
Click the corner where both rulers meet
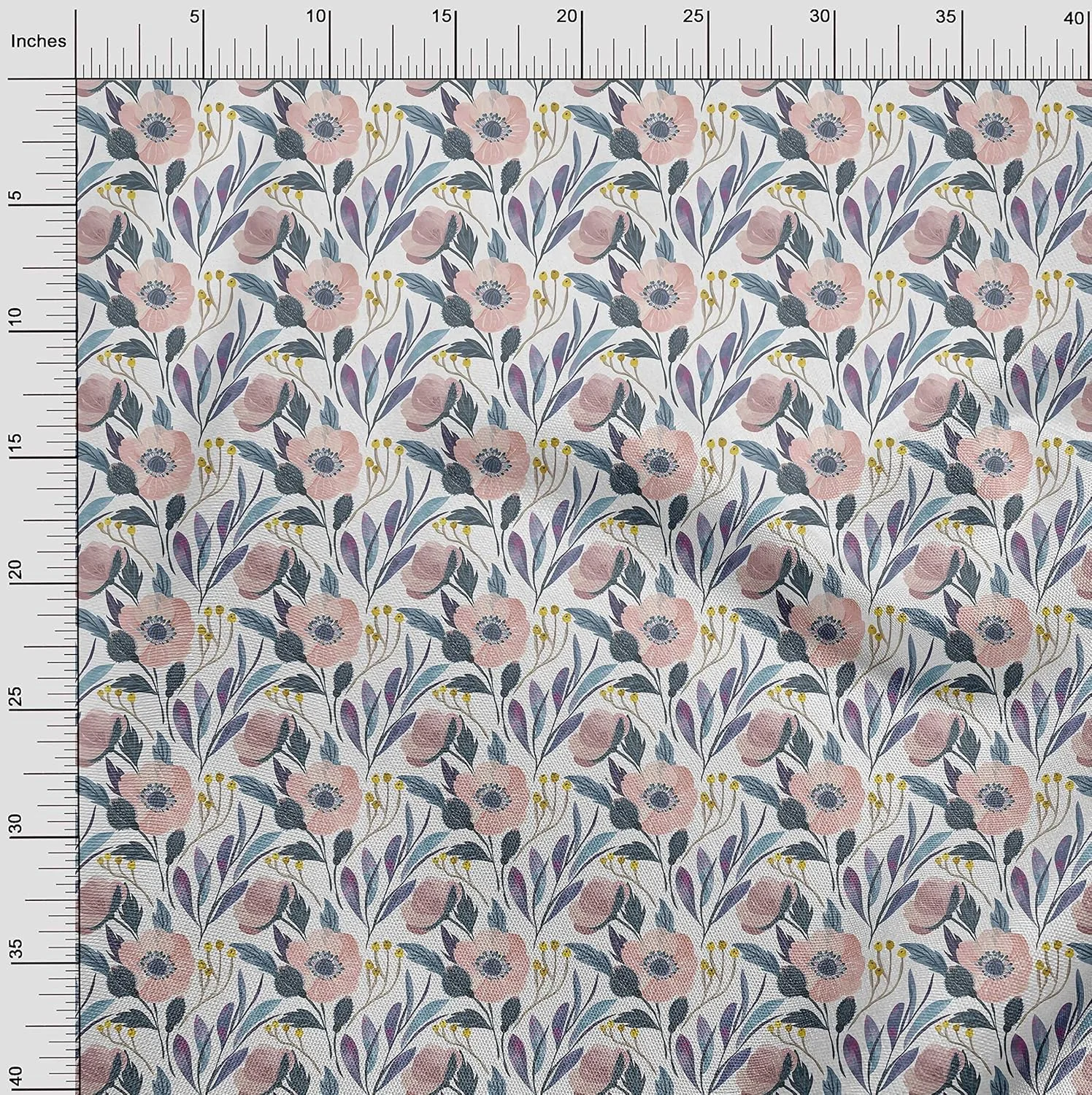[x=76, y=78]
